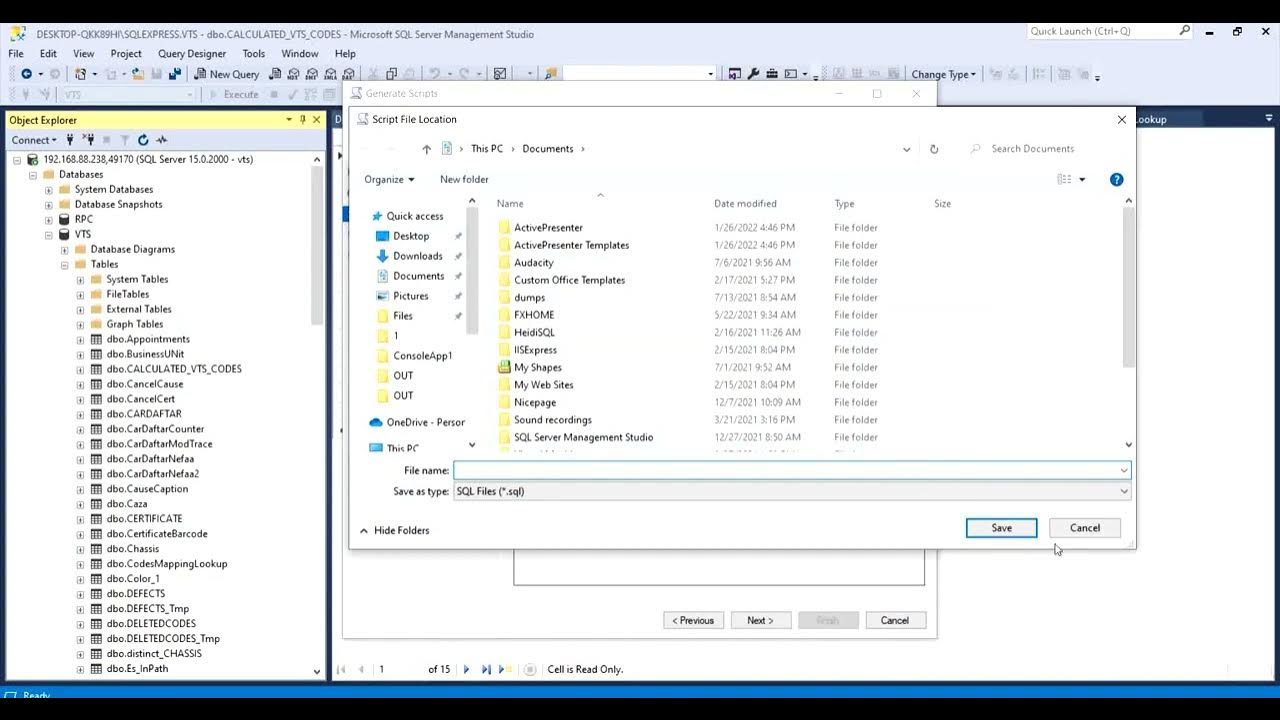The height and width of the screenshot is (720, 1280).
Task: Click the wrench Properties icon in toolbar
Action: point(754,74)
